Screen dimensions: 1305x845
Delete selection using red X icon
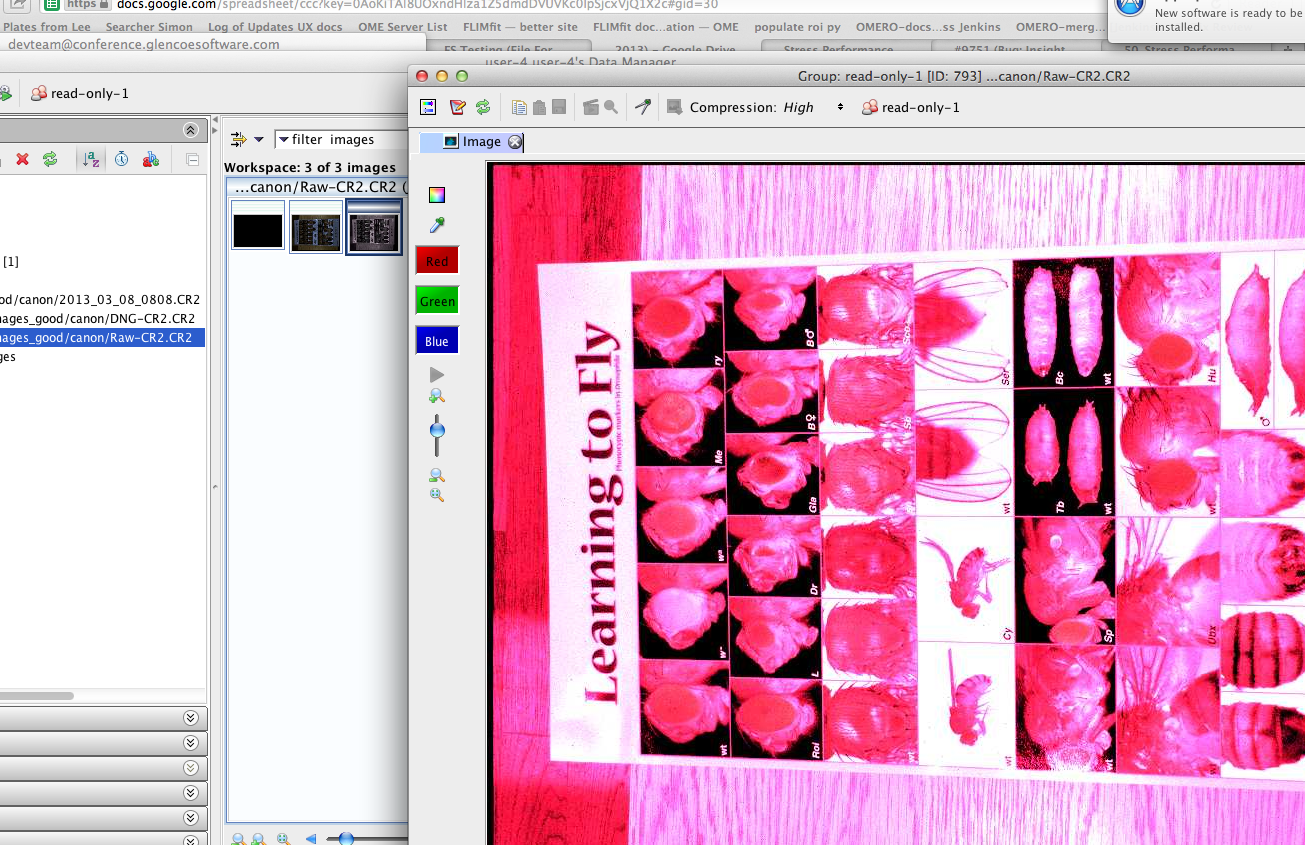(22, 159)
